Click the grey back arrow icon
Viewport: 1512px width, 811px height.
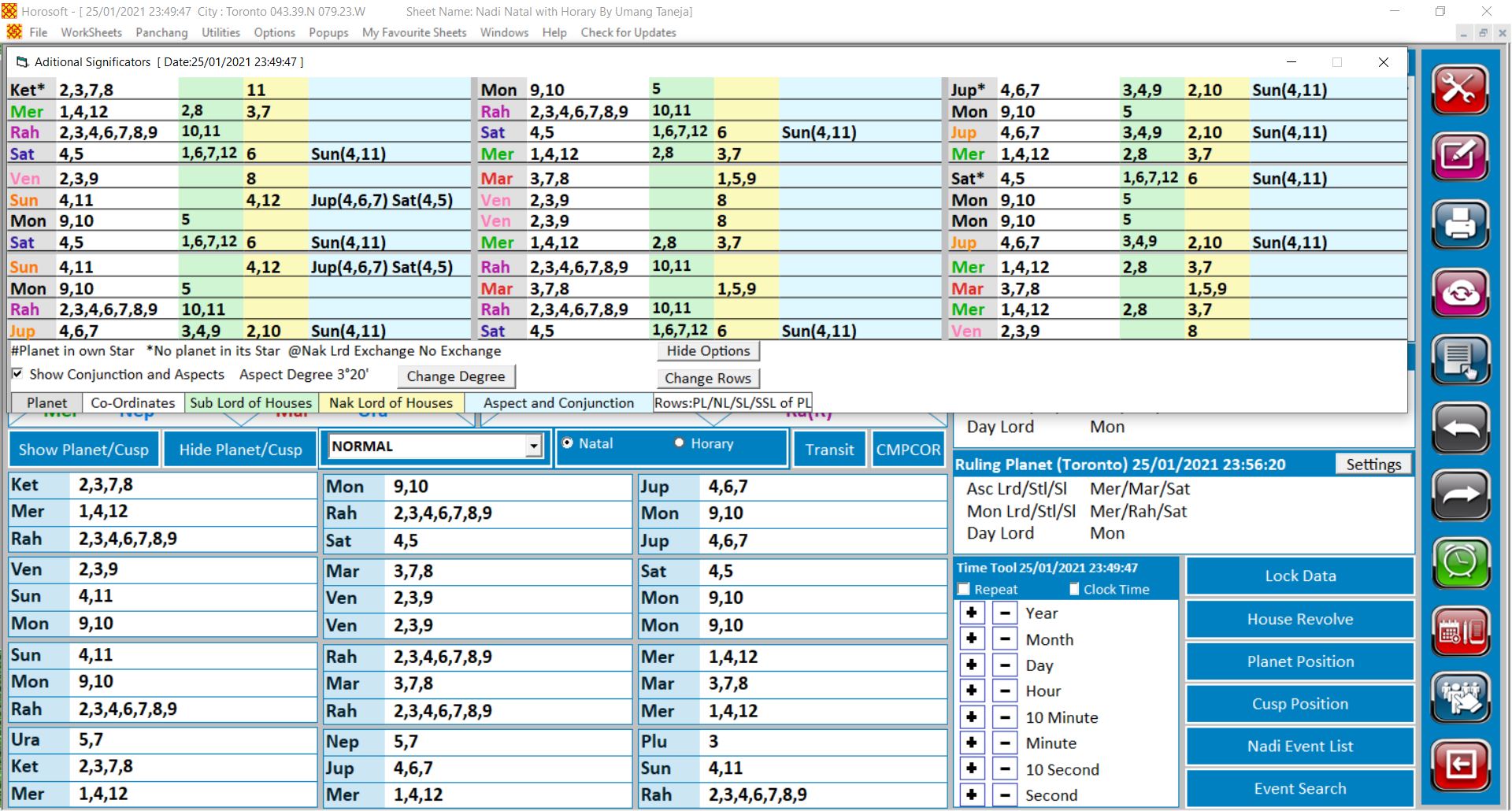1461,428
